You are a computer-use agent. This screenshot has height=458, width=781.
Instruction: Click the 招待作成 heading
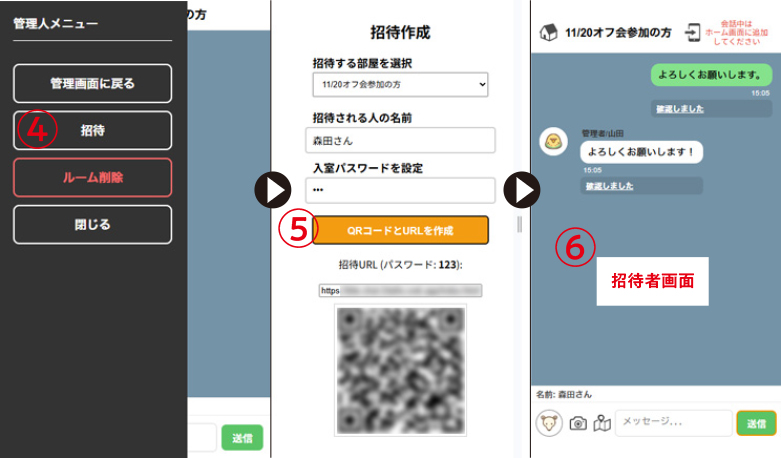pos(400,32)
